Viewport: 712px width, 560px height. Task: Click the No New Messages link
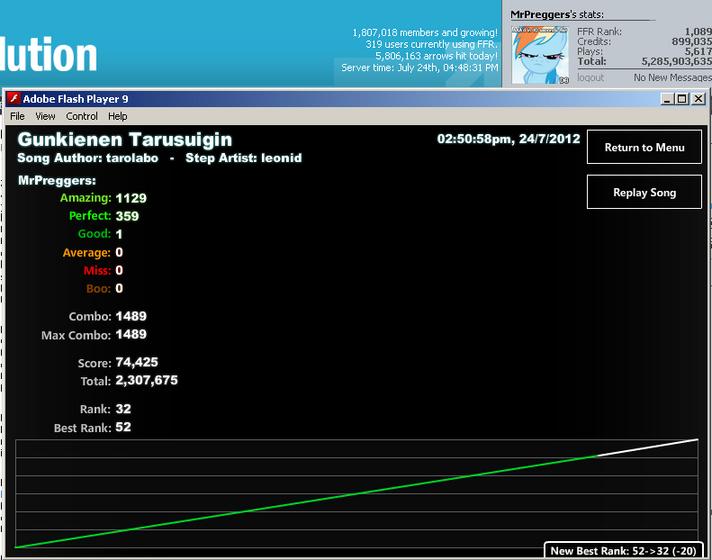pyautogui.click(x=672, y=78)
